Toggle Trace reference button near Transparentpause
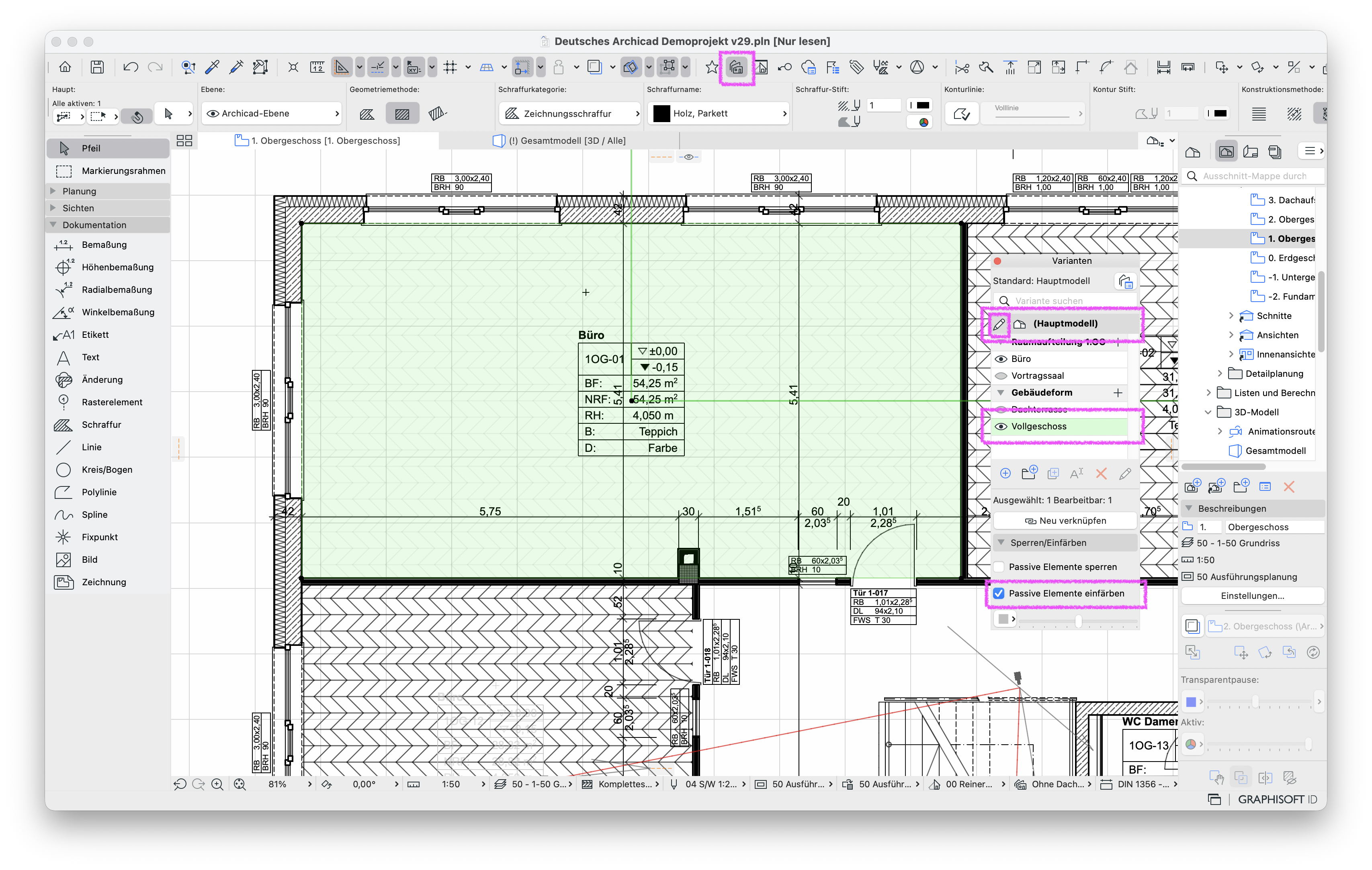Screen dimensions: 1372x870 pos(1192,626)
